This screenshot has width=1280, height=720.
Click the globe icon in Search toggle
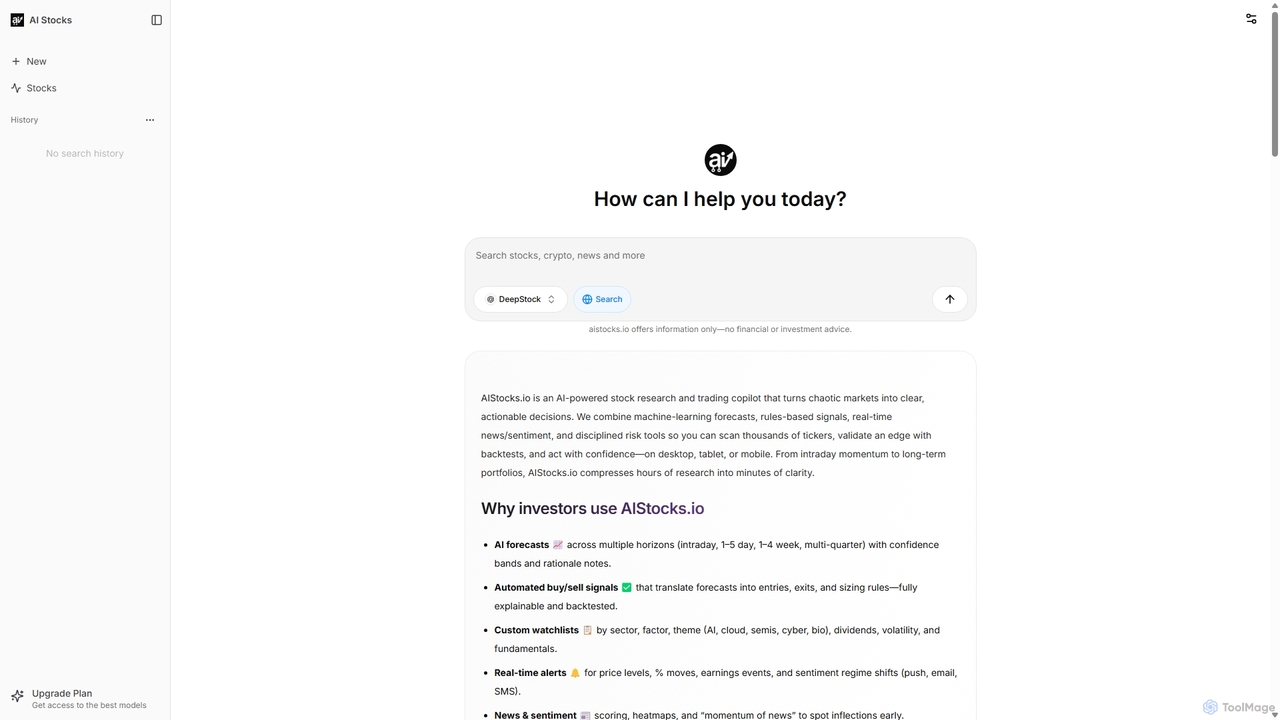[587, 299]
